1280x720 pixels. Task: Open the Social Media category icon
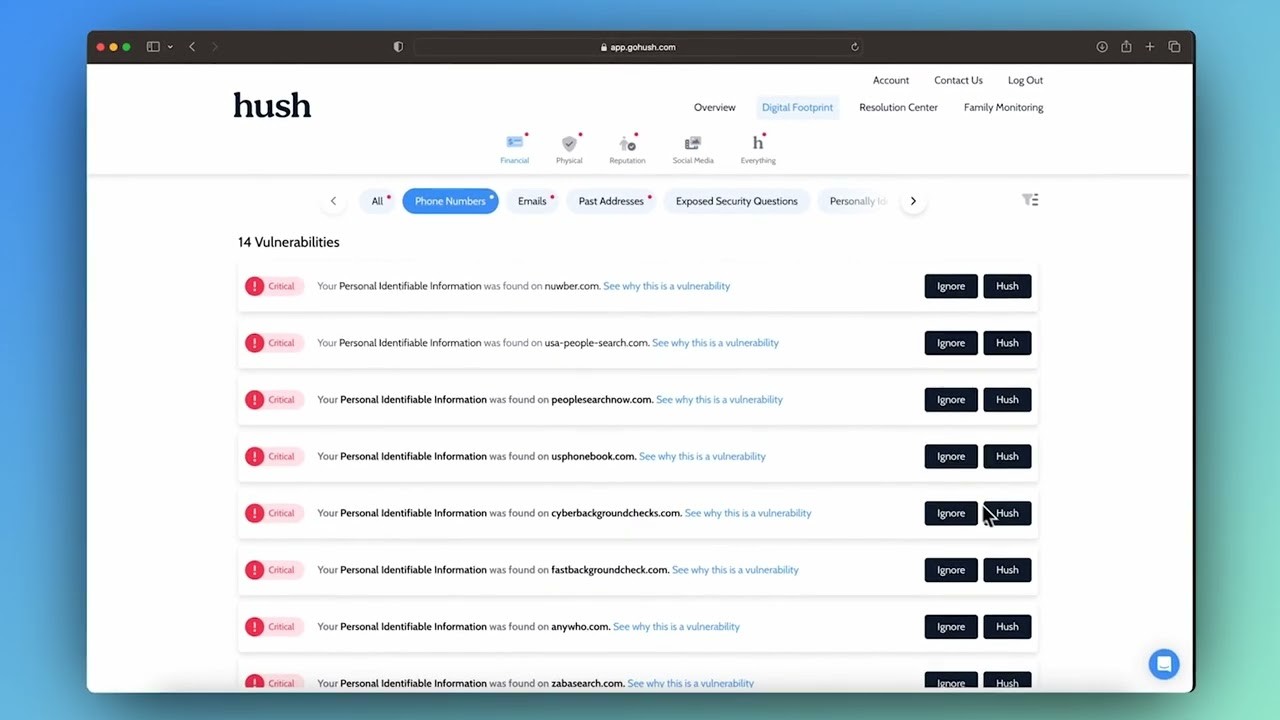pyautogui.click(x=692, y=149)
